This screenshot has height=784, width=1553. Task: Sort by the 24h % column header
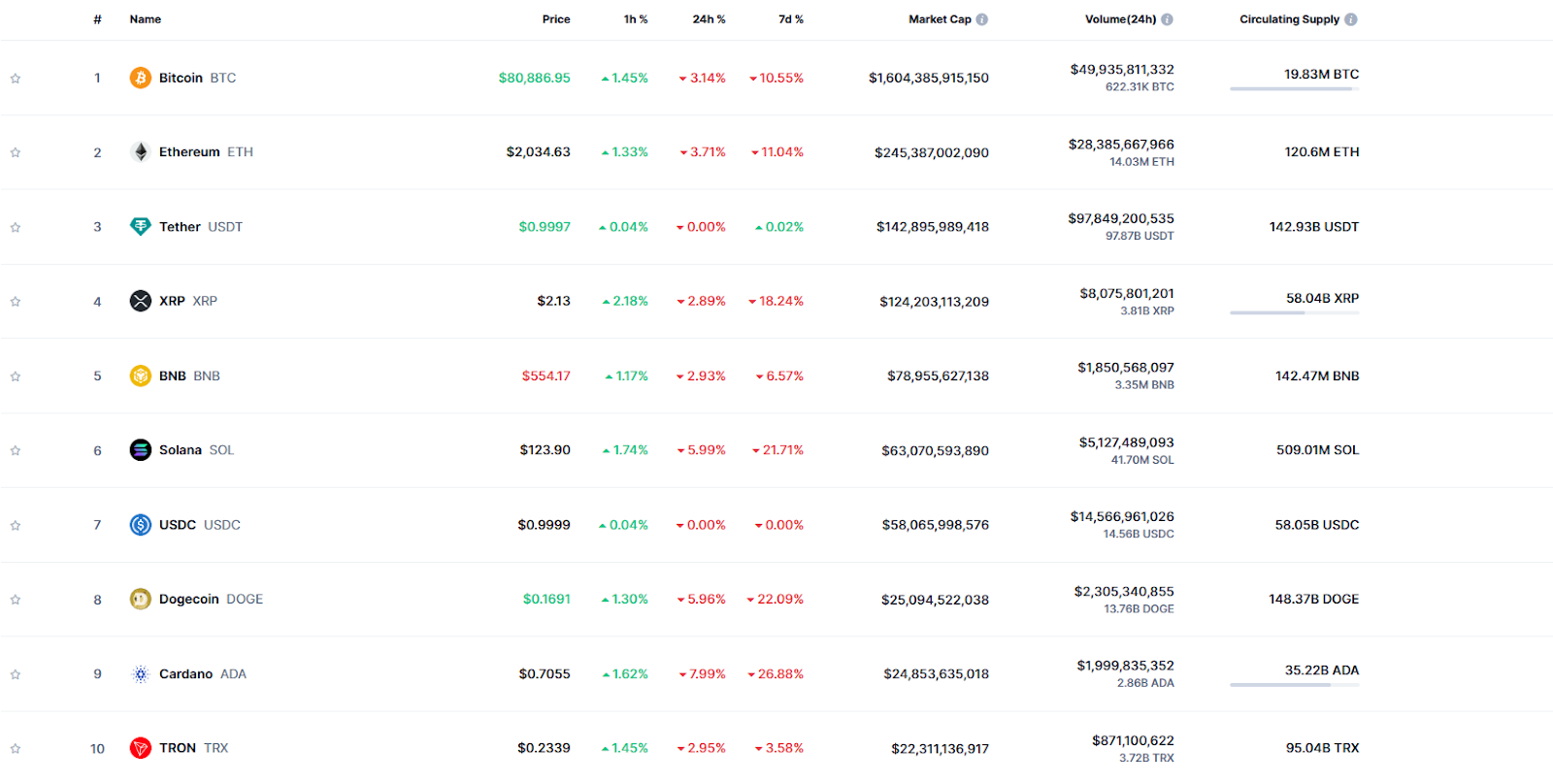[709, 19]
